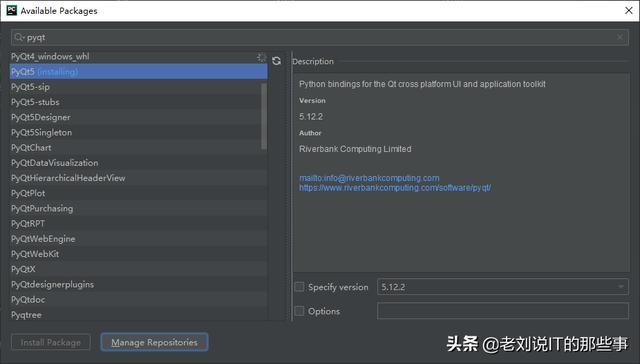Clear the search field with X icon

click(620, 37)
